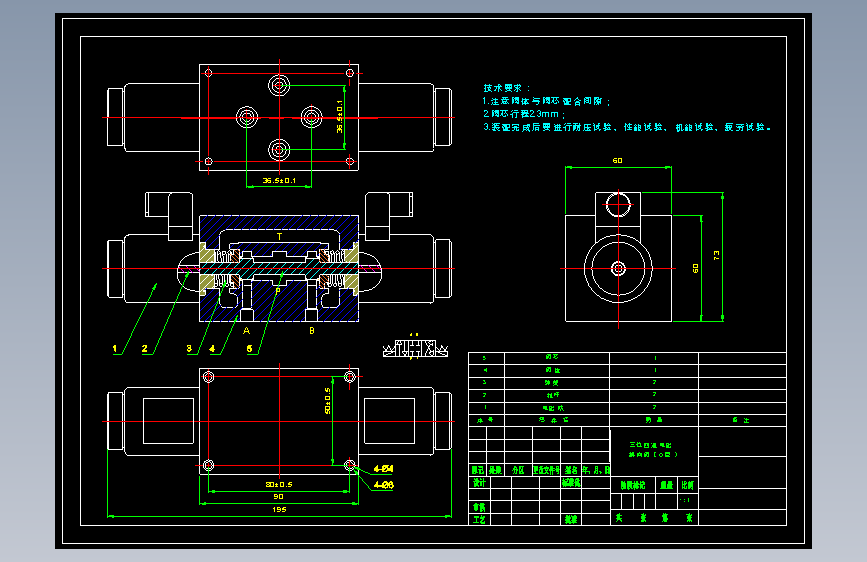Image resolution: width=867 pixels, height=562 pixels.
Task: Click the hydraulic valve schematic symbol
Action: 415,348
